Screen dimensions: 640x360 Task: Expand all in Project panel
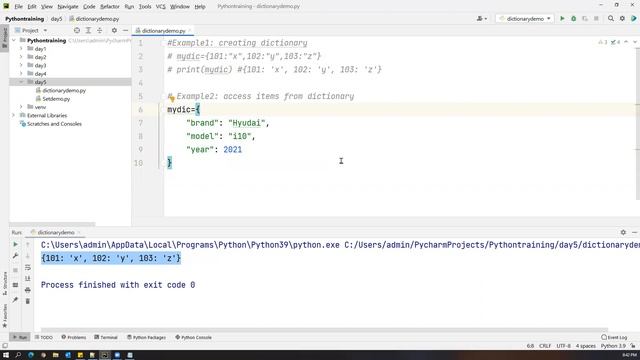point(88,31)
